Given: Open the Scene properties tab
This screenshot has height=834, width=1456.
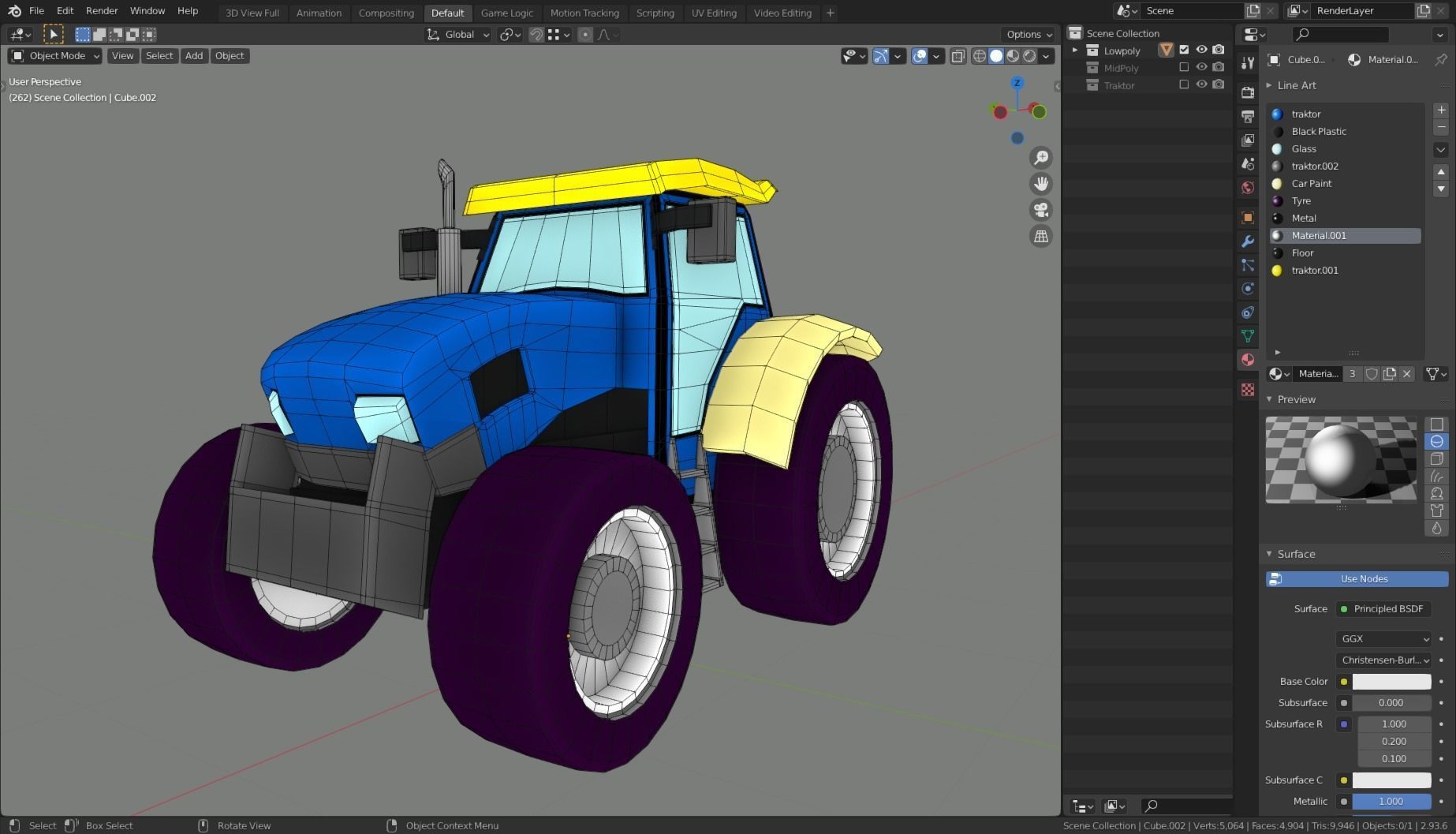Looking at the screenshot, I should (x=1248, y=163).
